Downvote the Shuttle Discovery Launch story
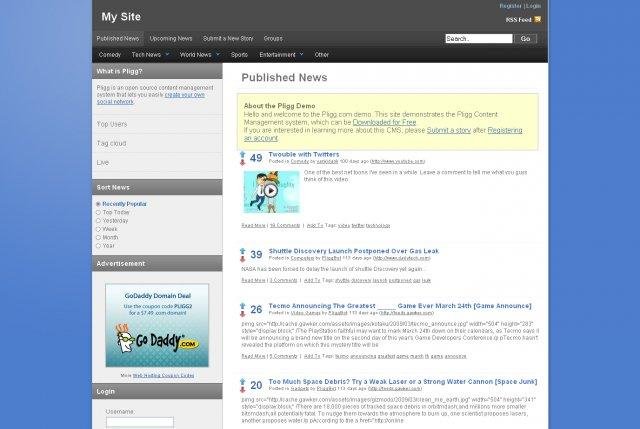This screenshot has height=429, width=640. click(242, 259)
